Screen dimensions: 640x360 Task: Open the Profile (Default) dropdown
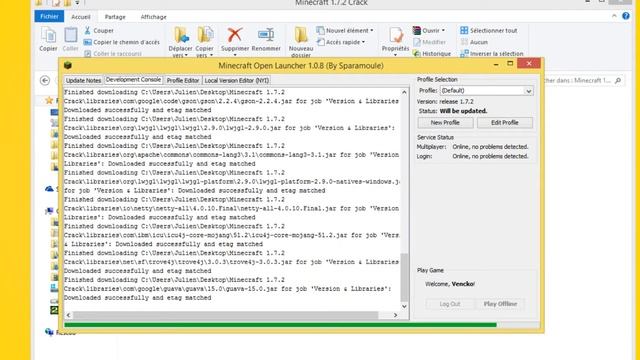[486, 91]
